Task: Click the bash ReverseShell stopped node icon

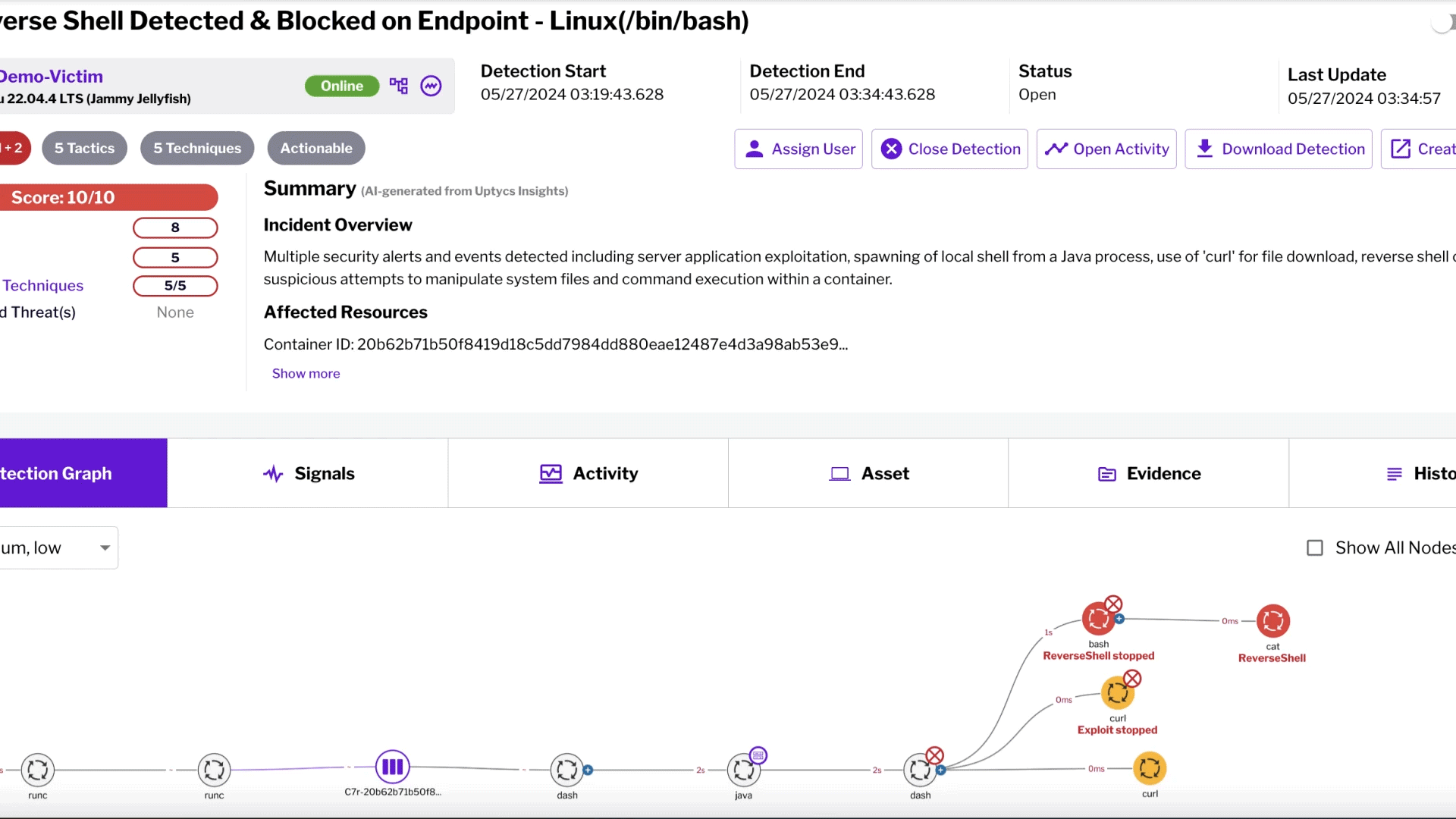Action: point(1098,618)
